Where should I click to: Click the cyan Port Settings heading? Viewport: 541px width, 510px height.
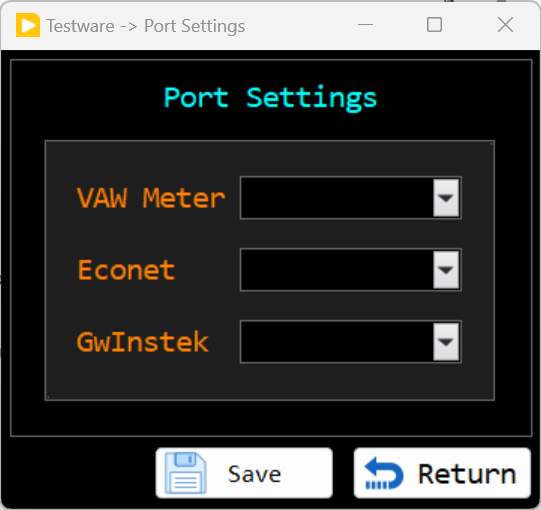point(270,99)
